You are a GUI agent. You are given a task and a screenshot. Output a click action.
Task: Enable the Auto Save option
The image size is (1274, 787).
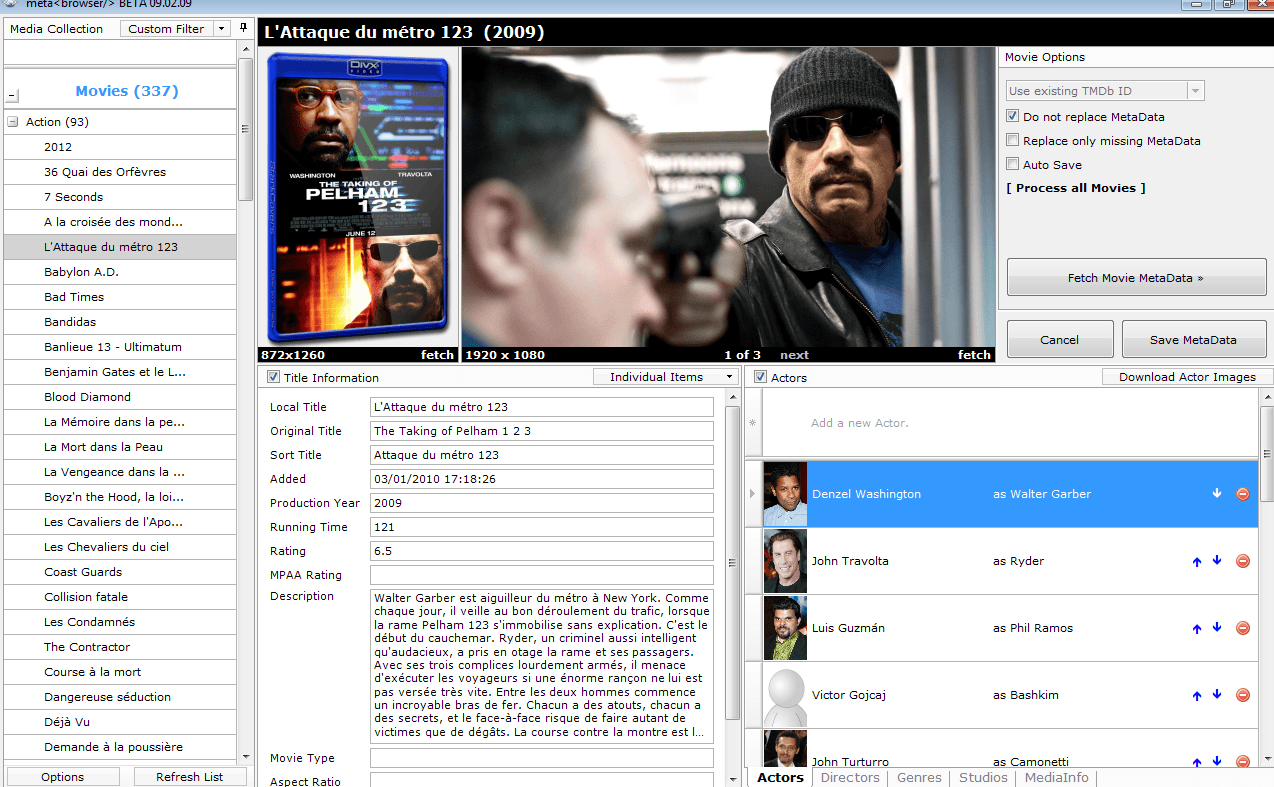1013,165
